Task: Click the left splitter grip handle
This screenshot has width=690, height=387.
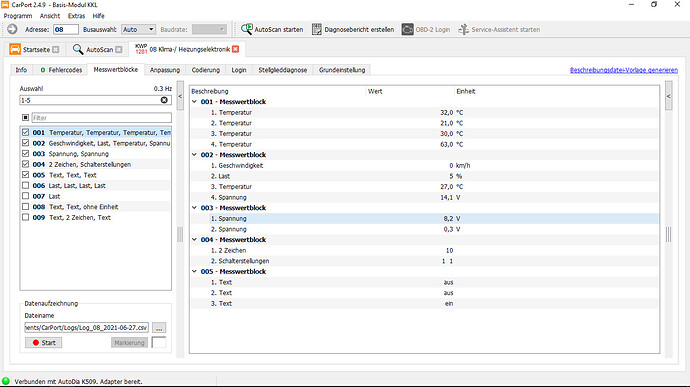Action: point(180,234)
